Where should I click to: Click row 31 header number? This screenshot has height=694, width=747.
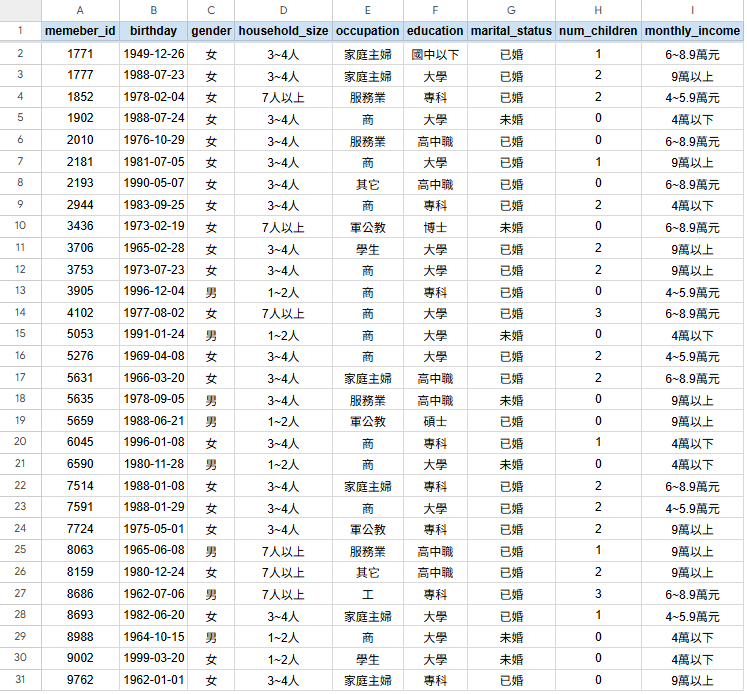coord(20,680)
